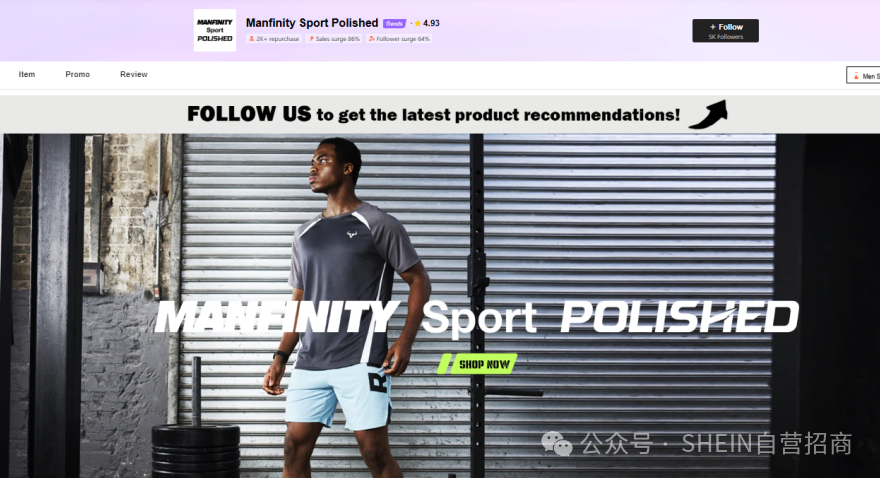Click the MANFINITY Sport POLISHED hero banner text
This screenshot has width=880, height=478.
click(476, 317)
